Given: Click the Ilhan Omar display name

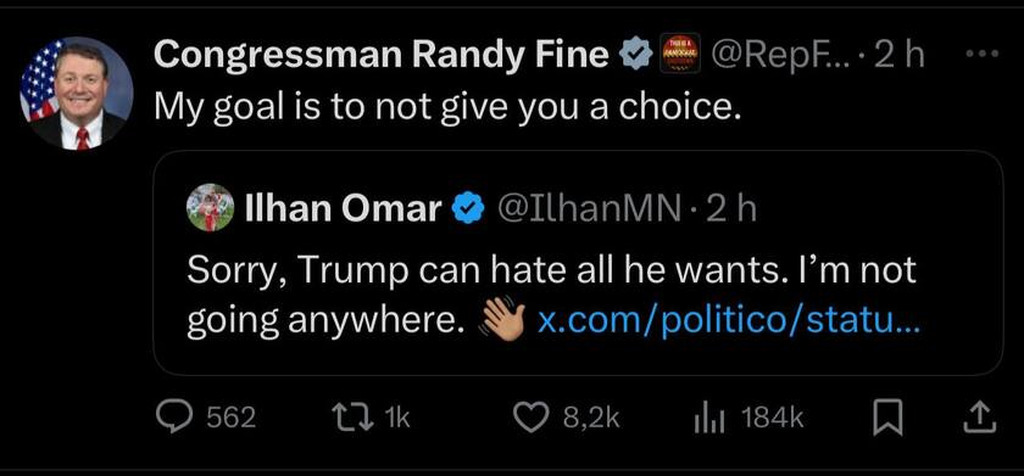Looking at the screenshot, I should 343,209.
